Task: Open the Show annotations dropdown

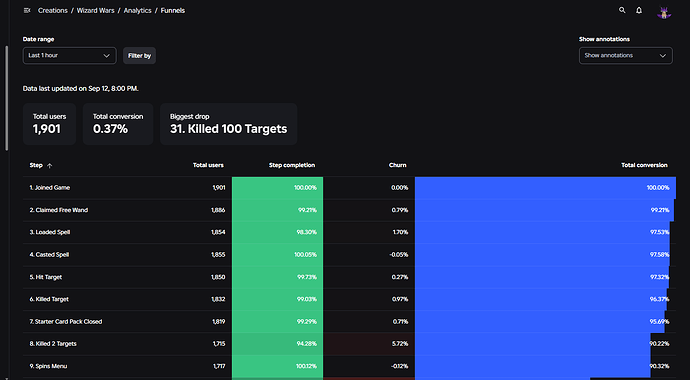Action: (625, 56)
